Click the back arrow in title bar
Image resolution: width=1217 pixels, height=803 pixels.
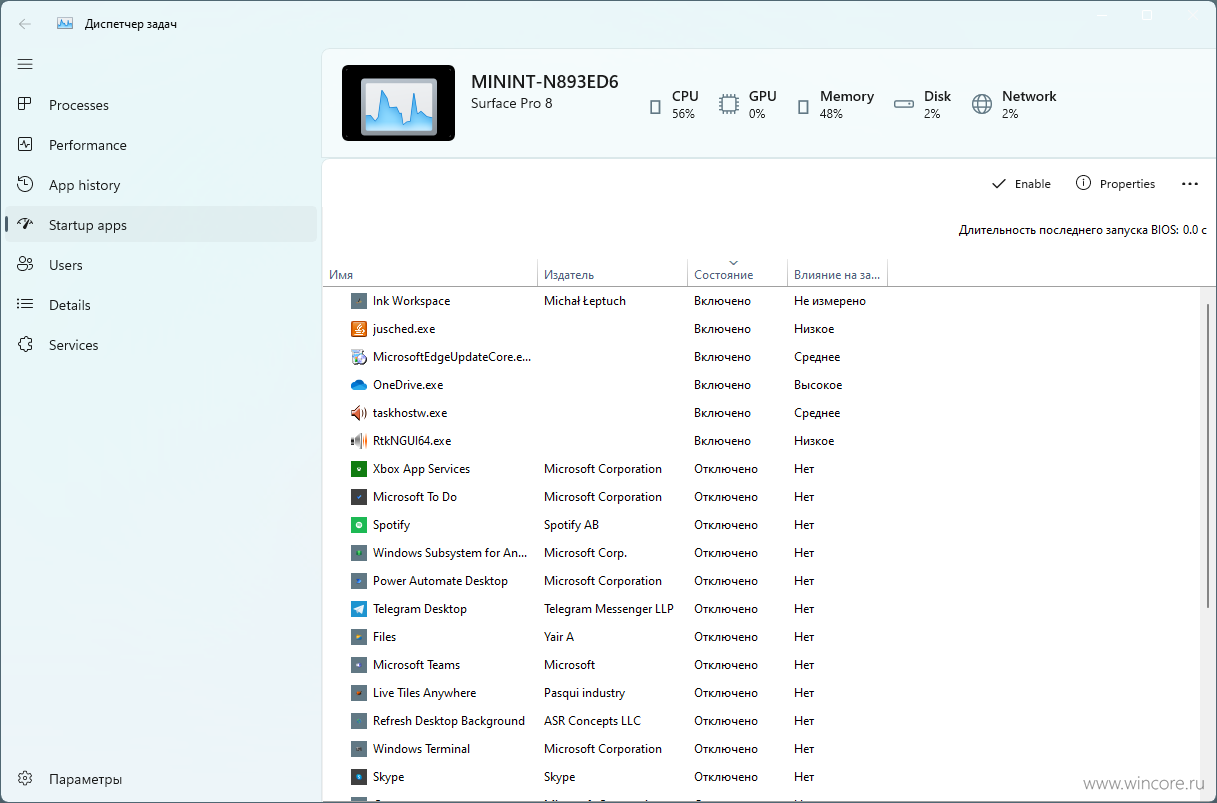click(x=25, y=23)
